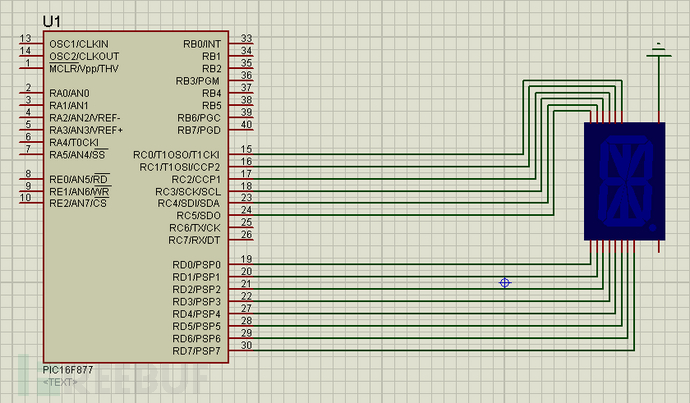Select the RD2/PSP2 pin label
This screenshot has height=403, width=690.
tap(196, 289)
